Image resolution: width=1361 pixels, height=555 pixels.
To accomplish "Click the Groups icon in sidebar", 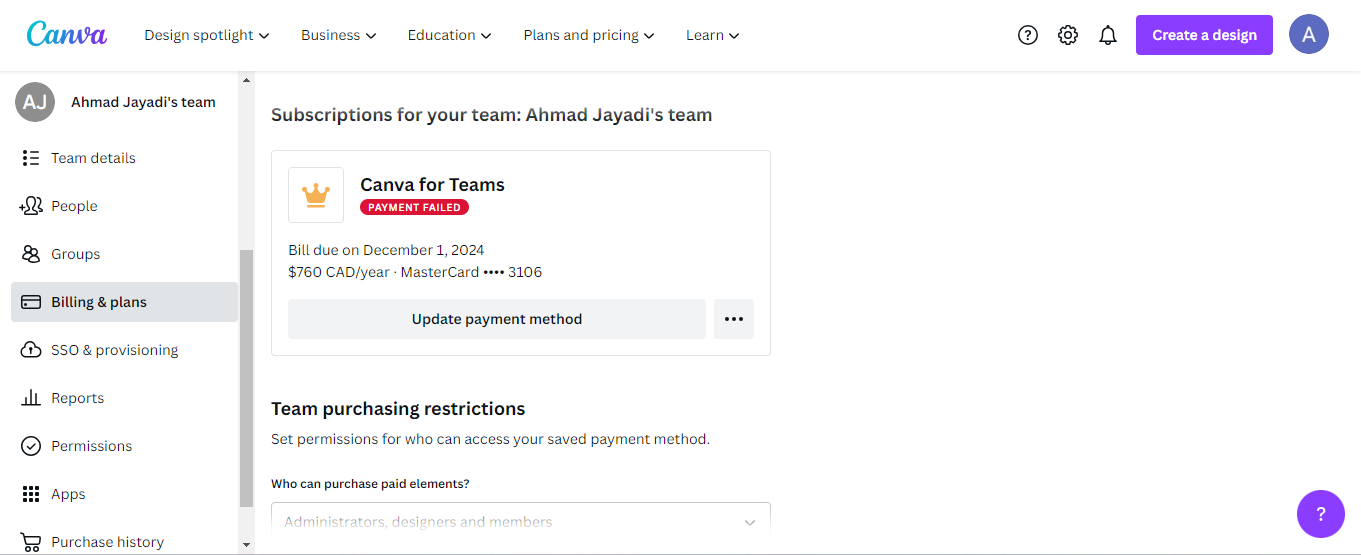I will click(x=31, y=254).
